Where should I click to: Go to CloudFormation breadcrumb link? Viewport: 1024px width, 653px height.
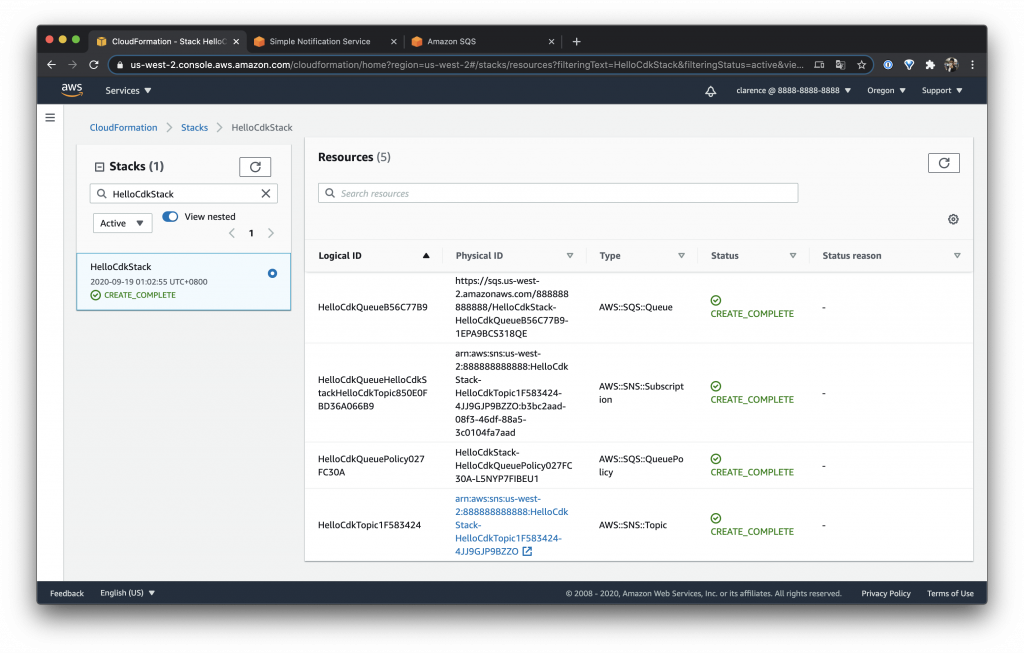pyautogui.click(x=123, y=127)
